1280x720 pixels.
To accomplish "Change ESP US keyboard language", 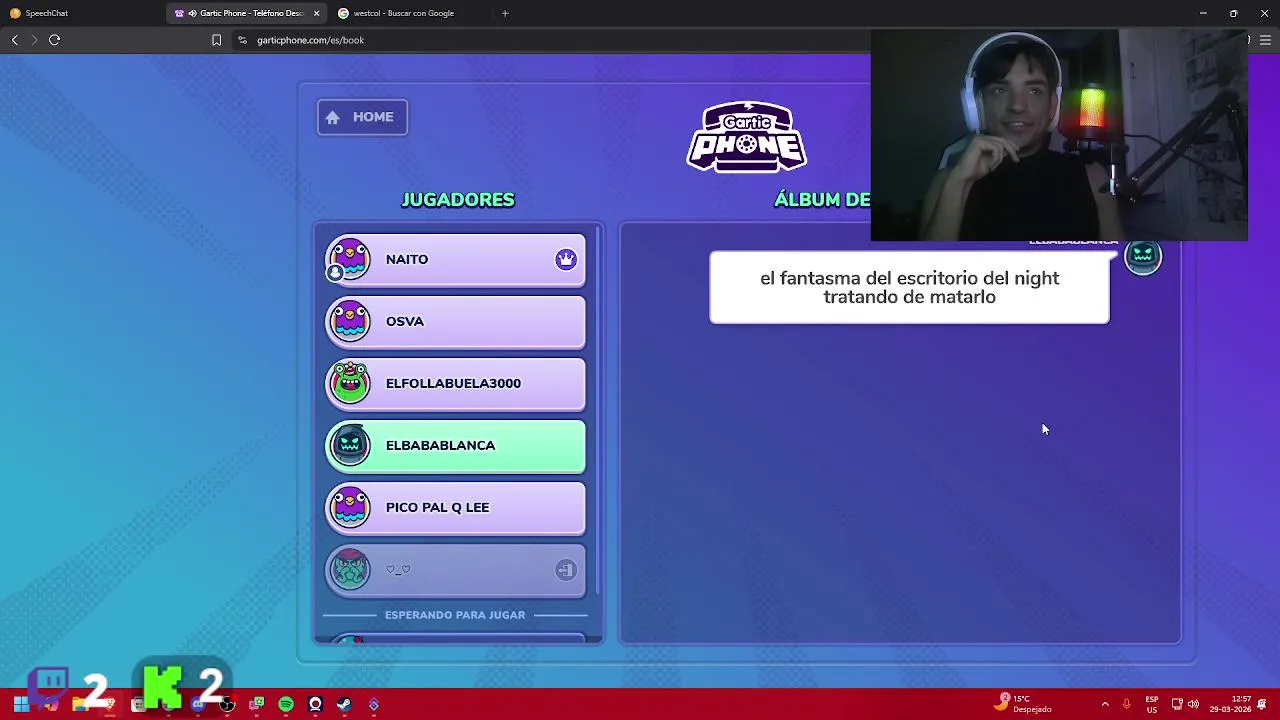I will click(1152, 704).
